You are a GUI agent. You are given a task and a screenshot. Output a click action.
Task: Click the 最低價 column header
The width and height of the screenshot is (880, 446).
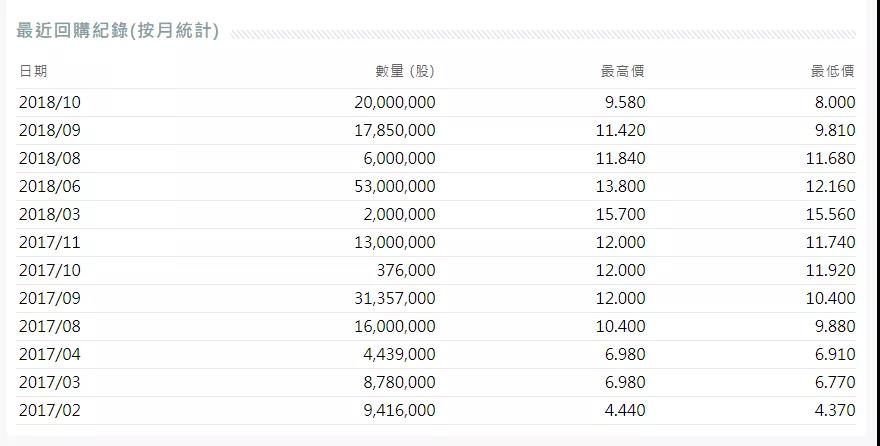tap(832, 72)
